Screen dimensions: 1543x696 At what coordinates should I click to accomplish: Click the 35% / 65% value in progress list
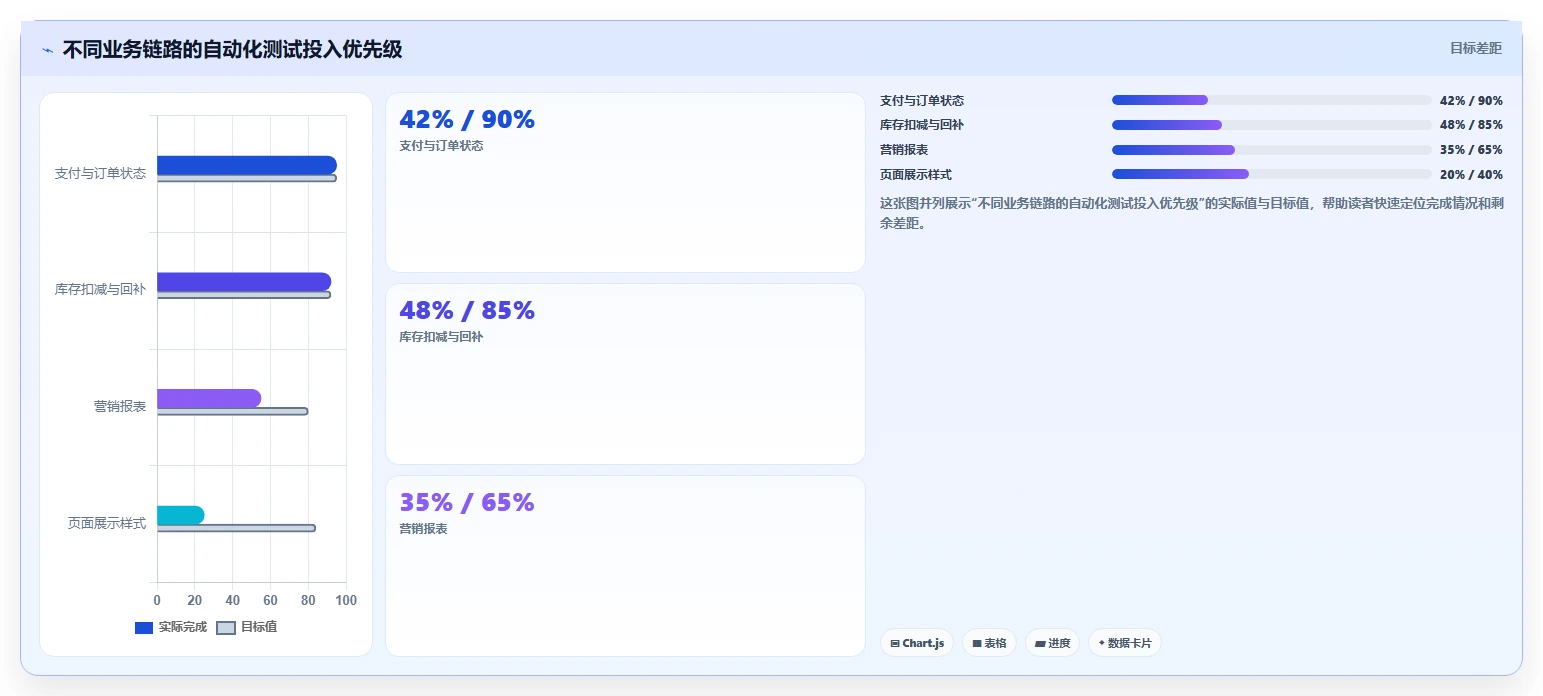pos(1471,150)
